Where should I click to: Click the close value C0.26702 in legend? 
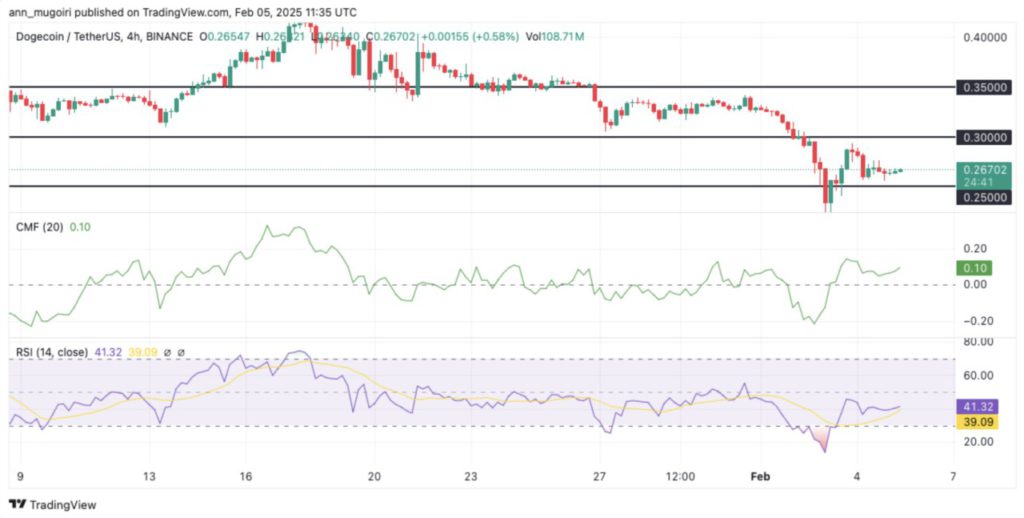pyautogui.click(x=391, y=37)
